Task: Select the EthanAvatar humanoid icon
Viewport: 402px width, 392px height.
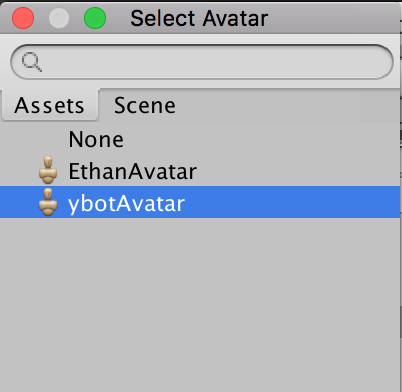Action: click(48, 170)
